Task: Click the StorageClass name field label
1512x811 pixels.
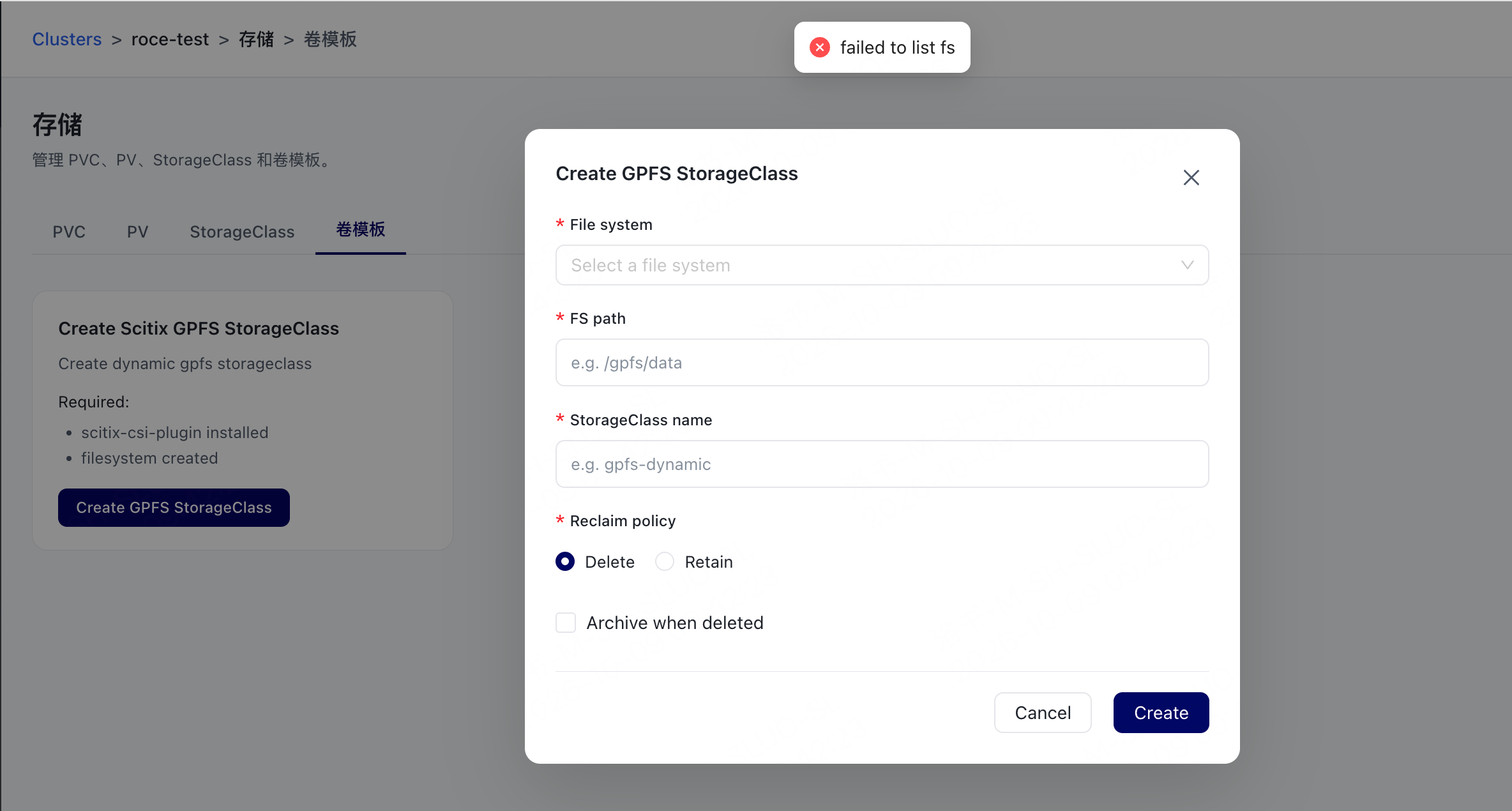Action: 640,420
